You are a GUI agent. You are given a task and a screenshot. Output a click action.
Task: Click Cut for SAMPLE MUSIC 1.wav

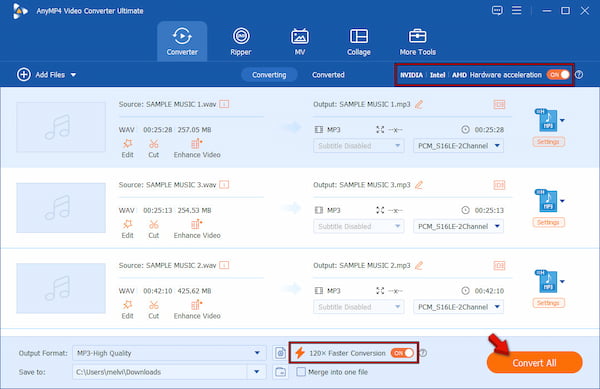point(153,148)
